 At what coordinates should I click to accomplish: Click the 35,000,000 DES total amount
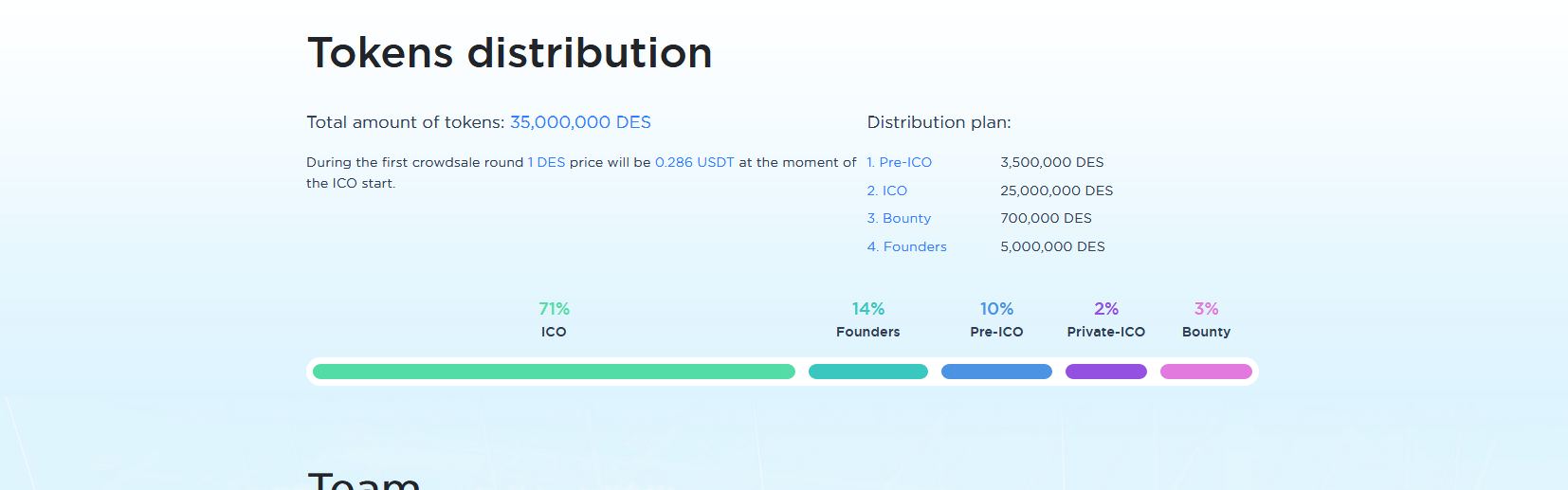[x=580, y=122]
